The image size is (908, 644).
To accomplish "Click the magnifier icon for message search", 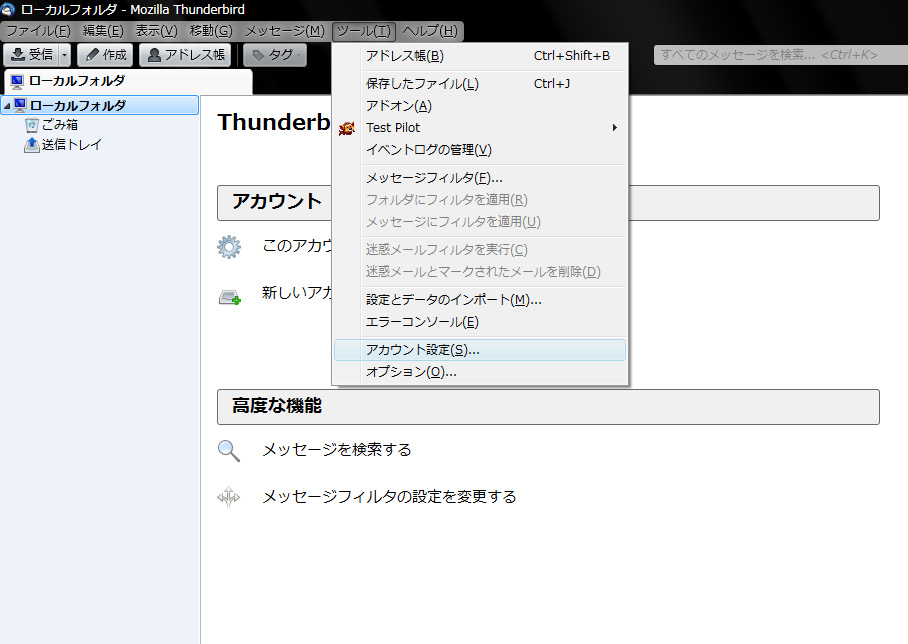I will 228,451.
